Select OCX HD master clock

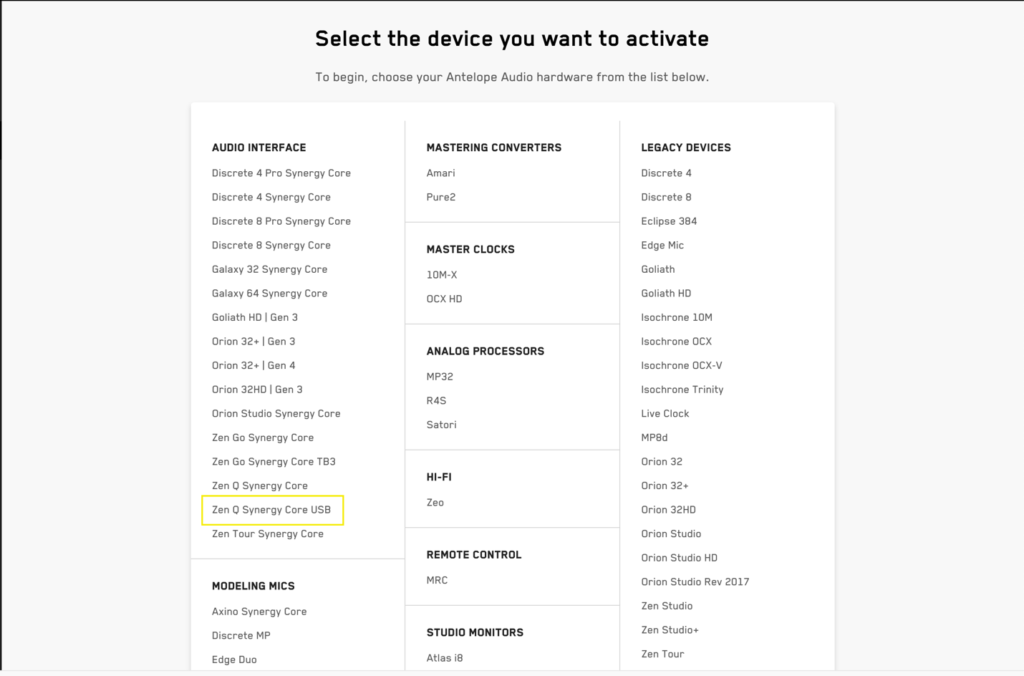pos(444,299)
